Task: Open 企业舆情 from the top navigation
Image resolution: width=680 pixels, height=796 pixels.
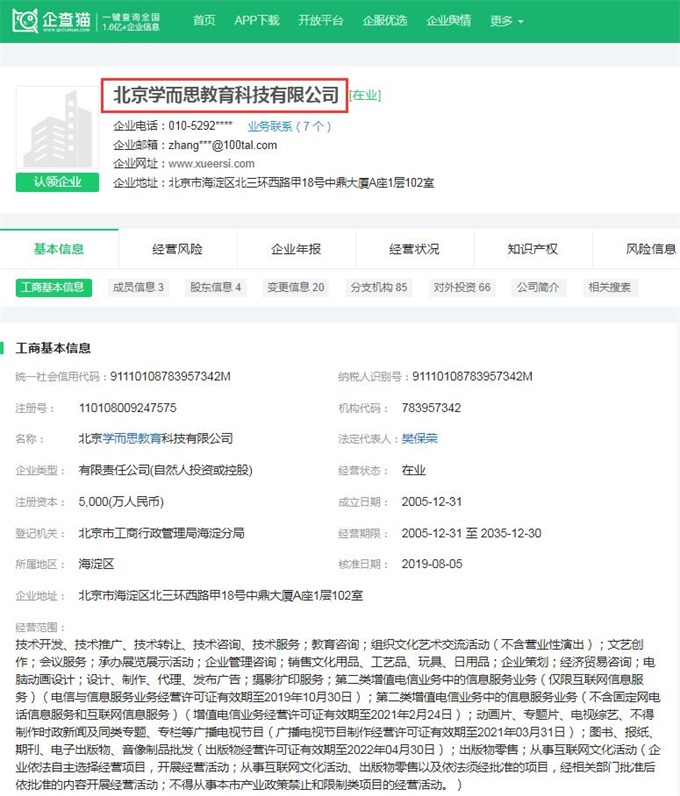Action: [448, 21]
